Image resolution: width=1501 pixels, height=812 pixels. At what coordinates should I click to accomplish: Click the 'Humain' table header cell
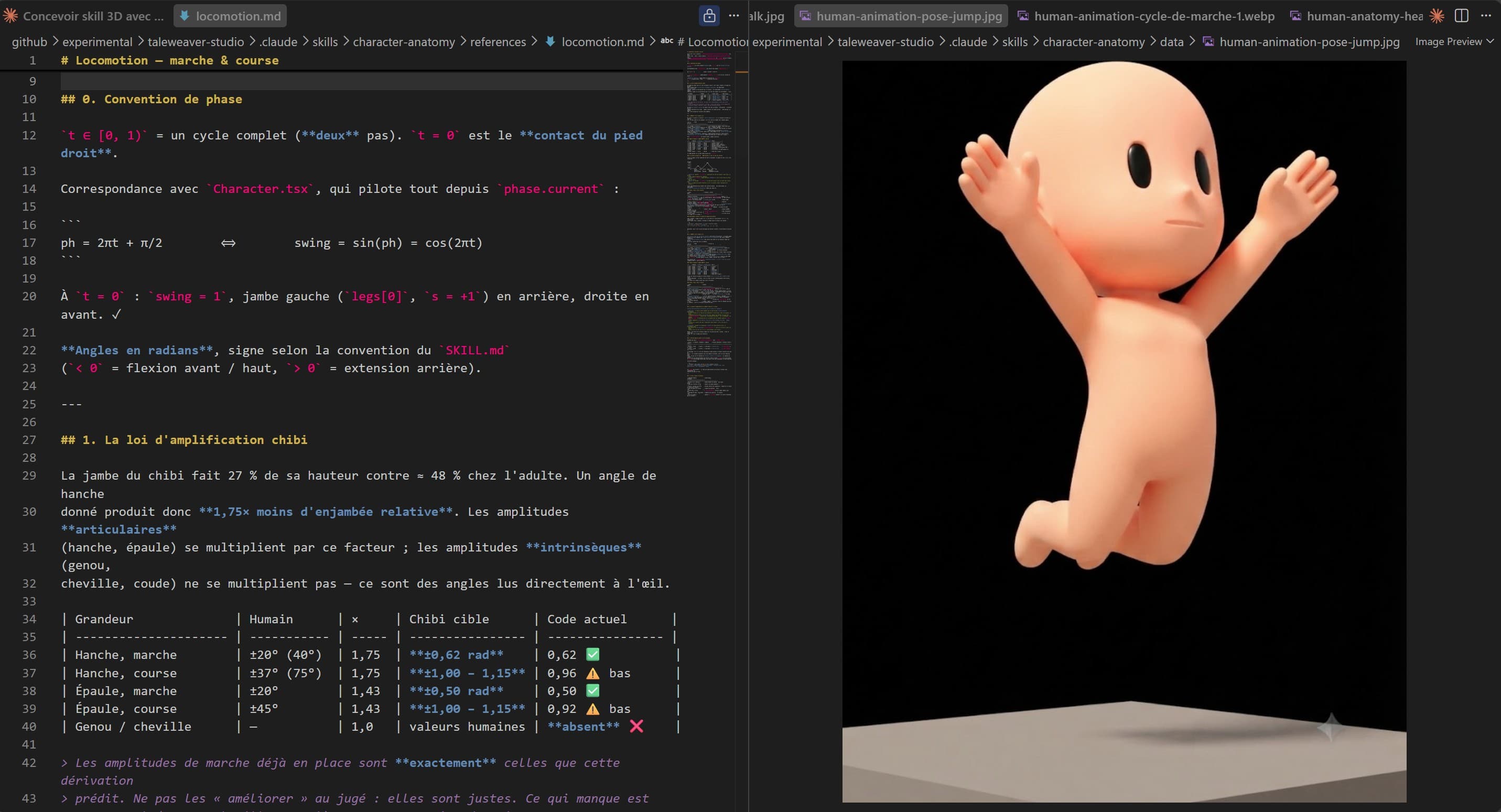click(271, 619)
